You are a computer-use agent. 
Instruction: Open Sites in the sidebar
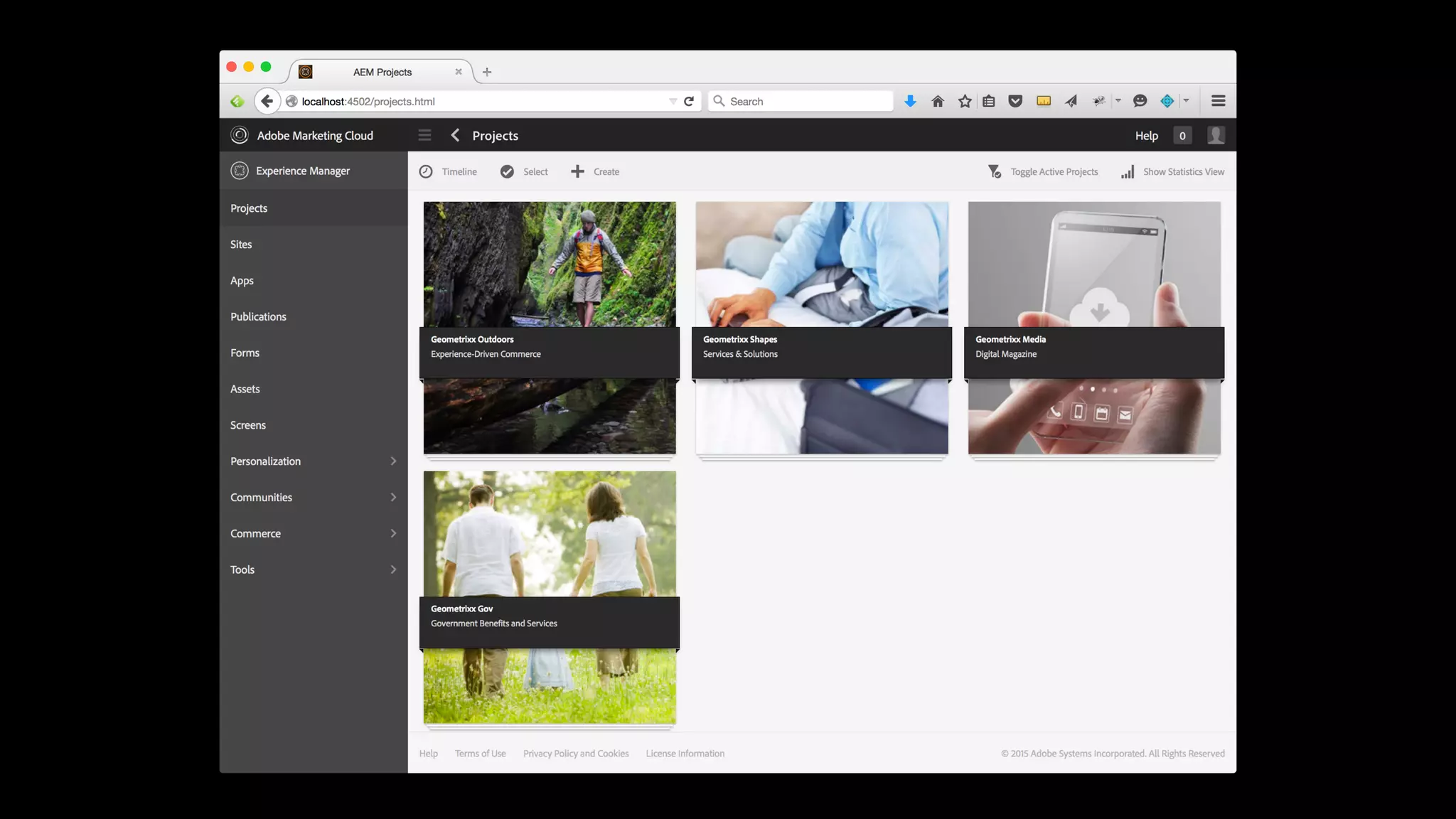point(241,244)
